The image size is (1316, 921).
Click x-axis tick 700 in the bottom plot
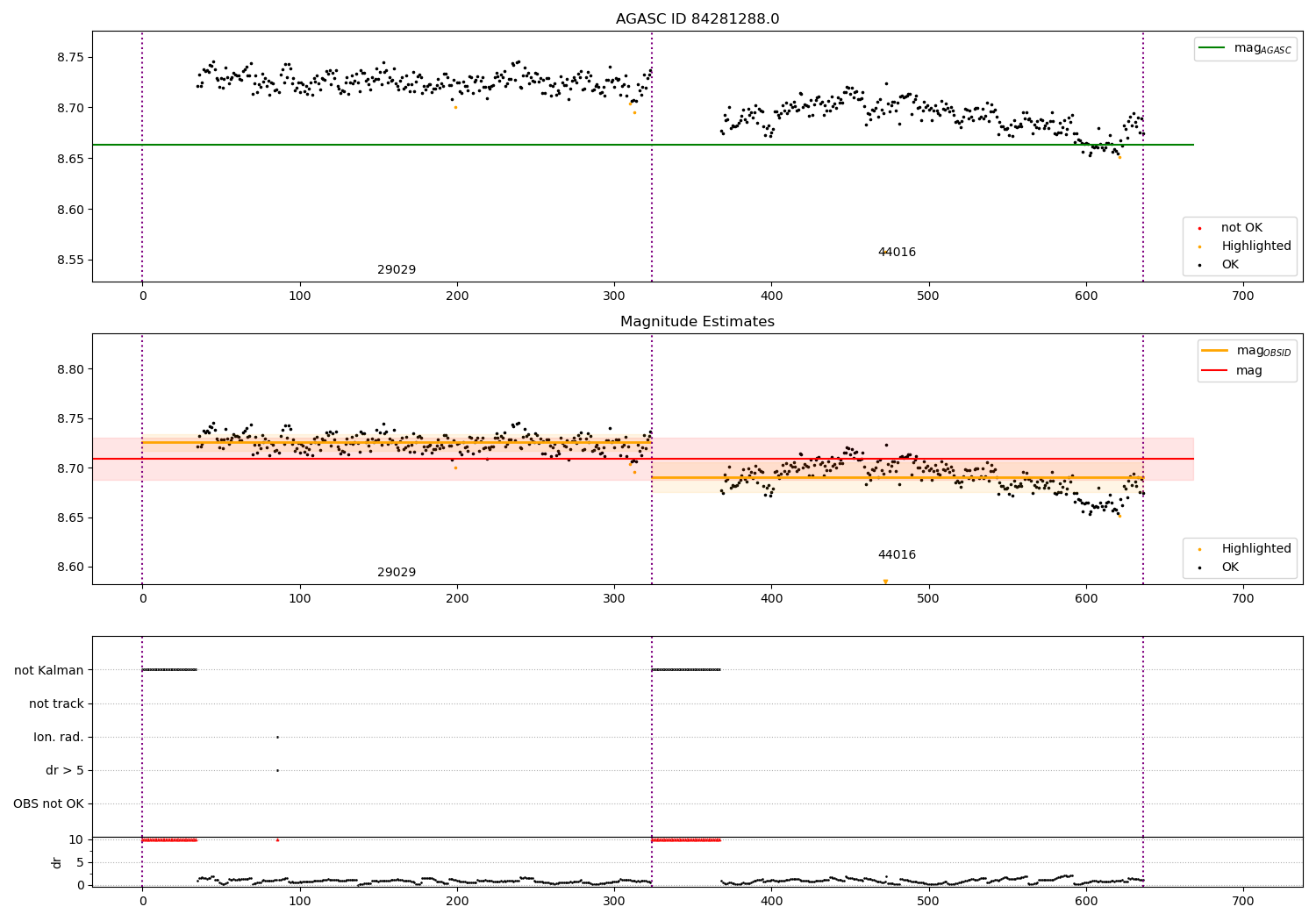pyautogui.click(x=1243, y=901)
